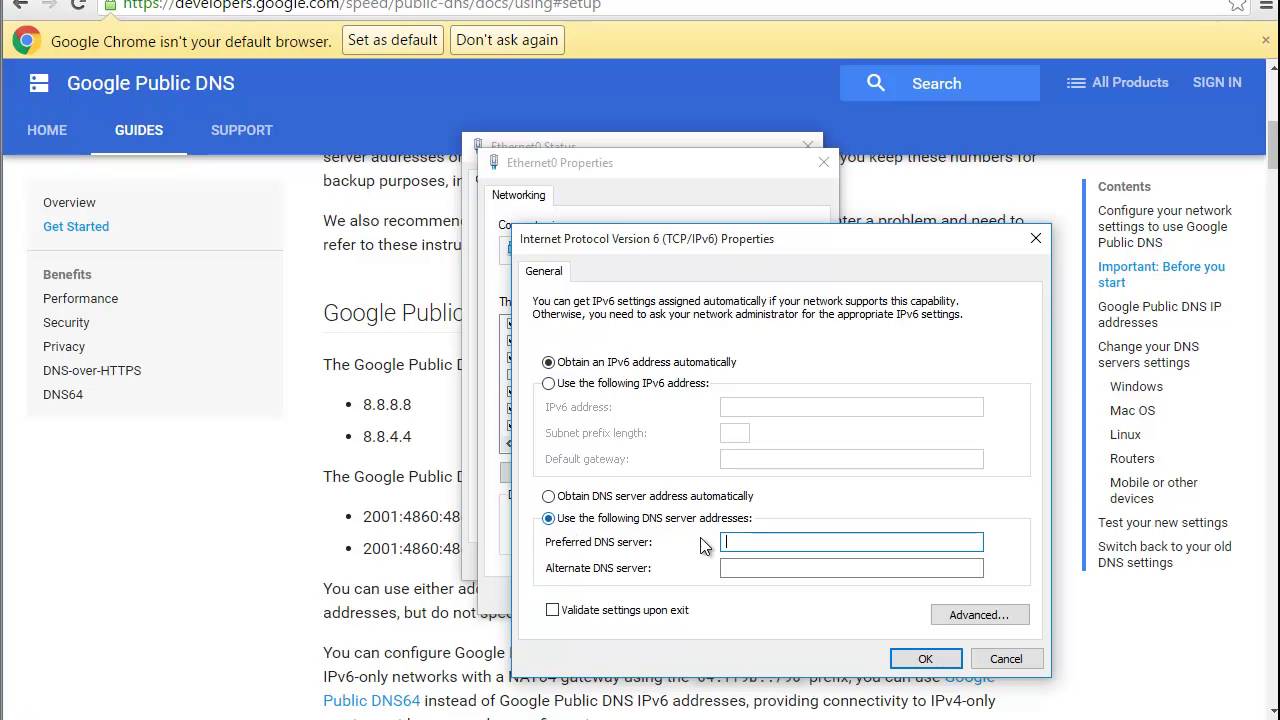The image size is (1280, 720).
Task: Dismiss the default browser infobar
Action: click(1265, 41)
